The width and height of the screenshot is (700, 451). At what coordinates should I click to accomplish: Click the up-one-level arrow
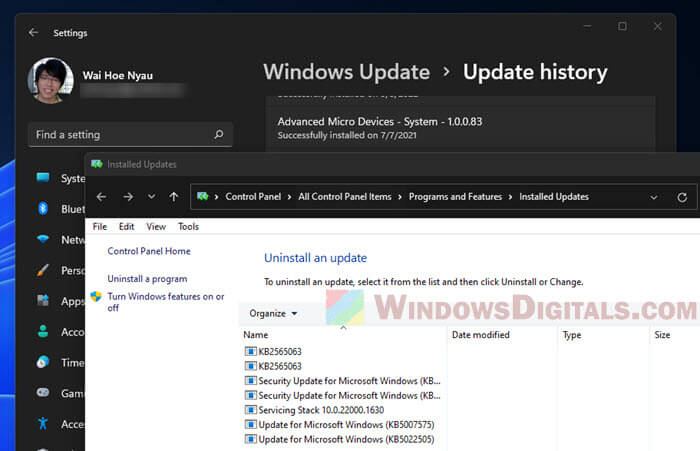coord(174,197)
